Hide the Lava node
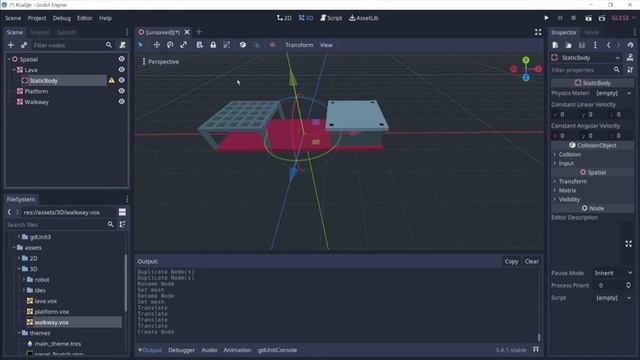This screenshot has height=360, width=640. coord(122,70)
